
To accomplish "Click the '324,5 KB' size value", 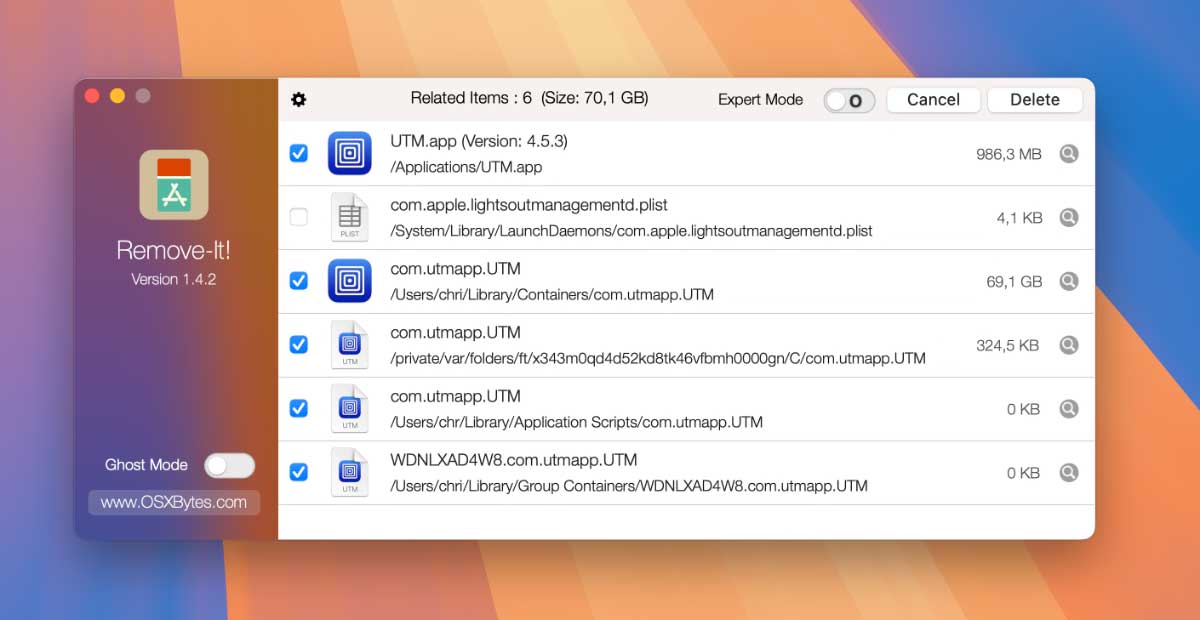I will pos(1007,345).
